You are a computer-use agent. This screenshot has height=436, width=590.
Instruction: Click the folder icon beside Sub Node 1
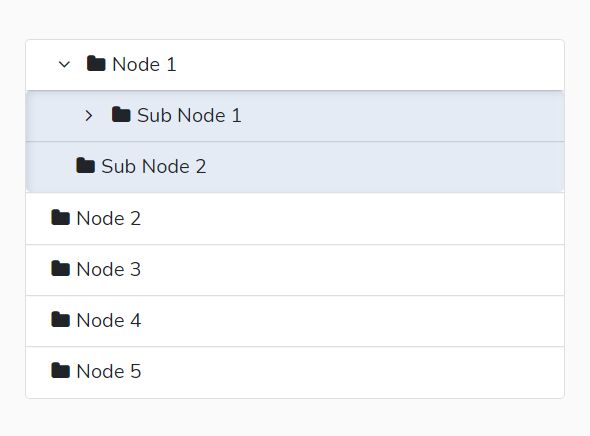tap(121, 114)
